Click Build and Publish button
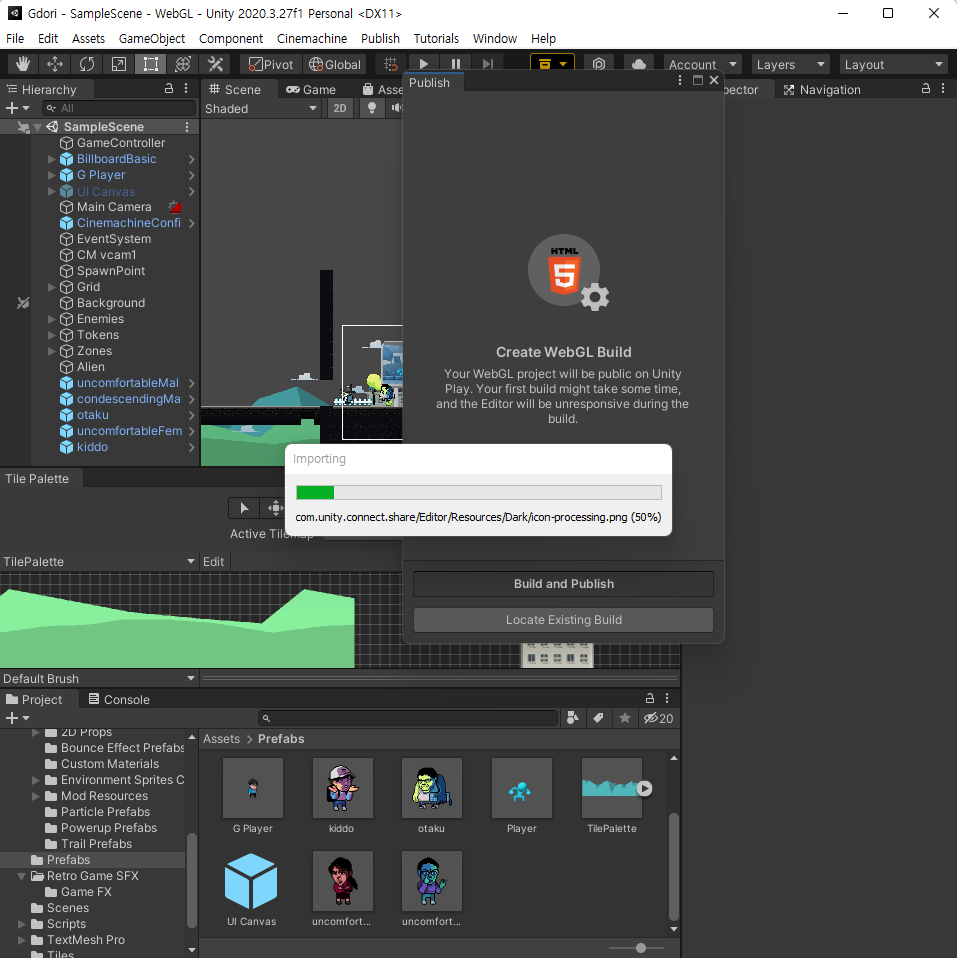Screen dimensions: 957x958 point(563,583)
